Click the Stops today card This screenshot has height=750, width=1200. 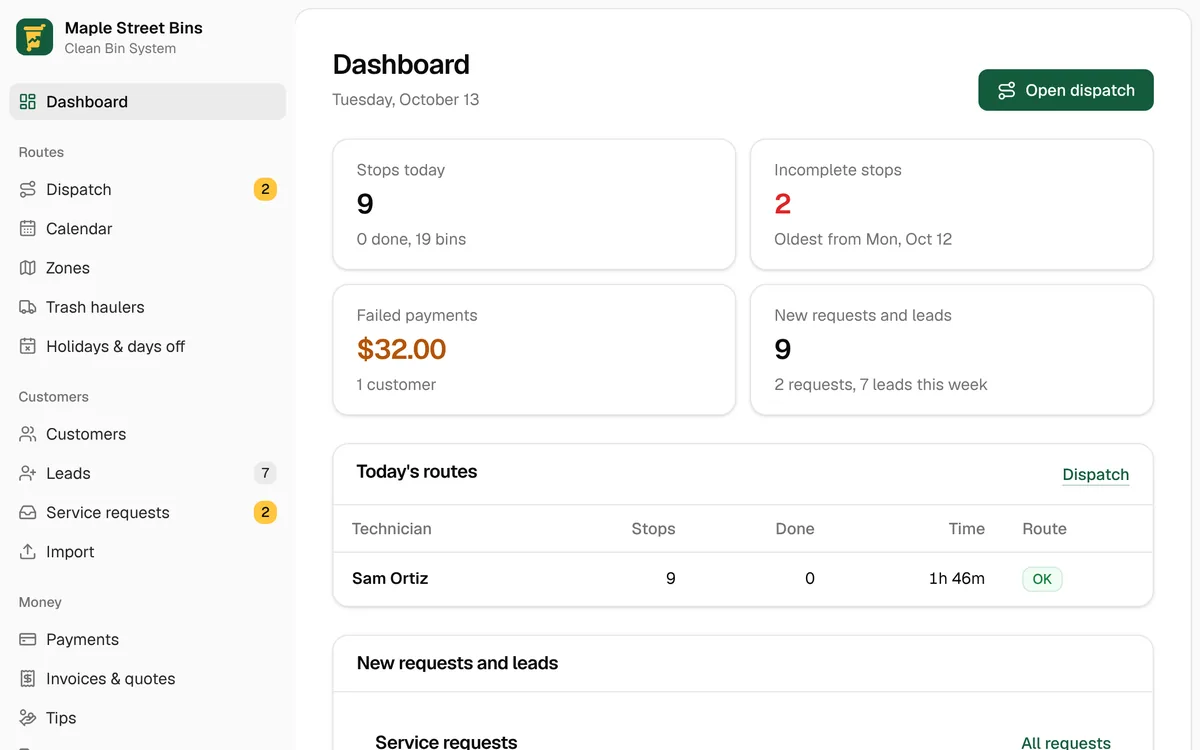pyautogui.click(x=534, y=204)
